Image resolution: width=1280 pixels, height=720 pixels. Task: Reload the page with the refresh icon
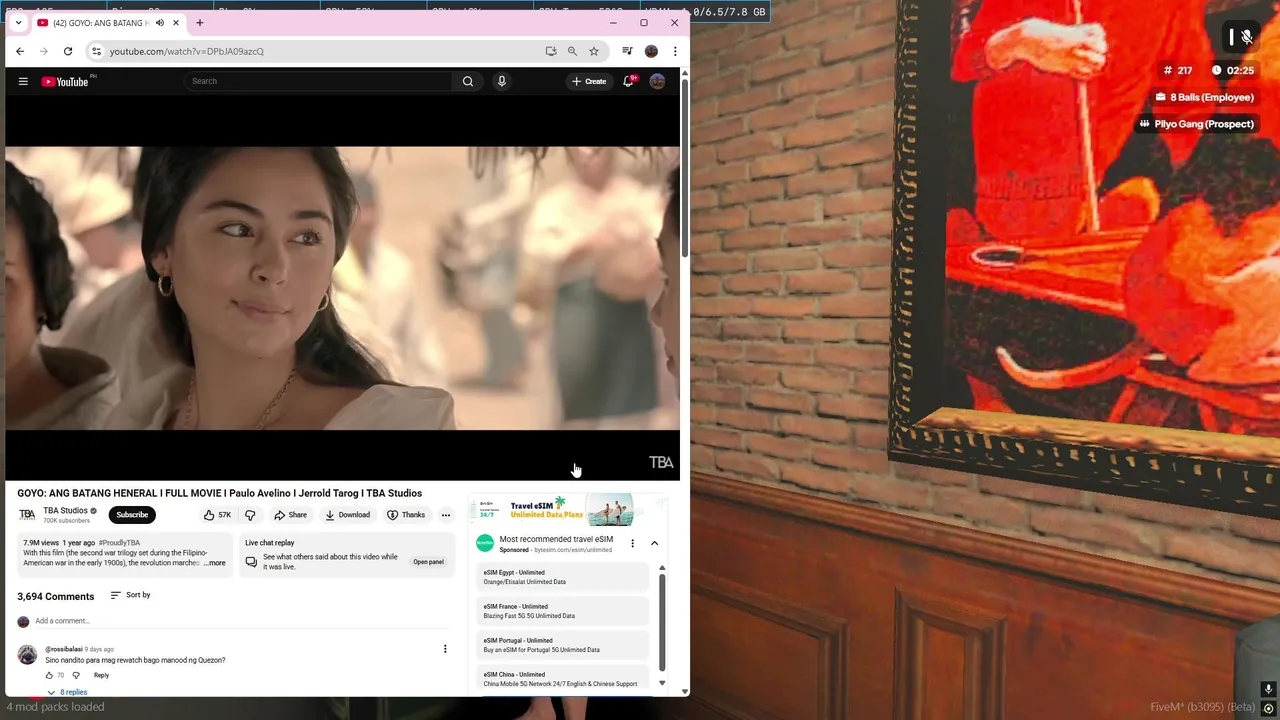[x=68, y=51]
